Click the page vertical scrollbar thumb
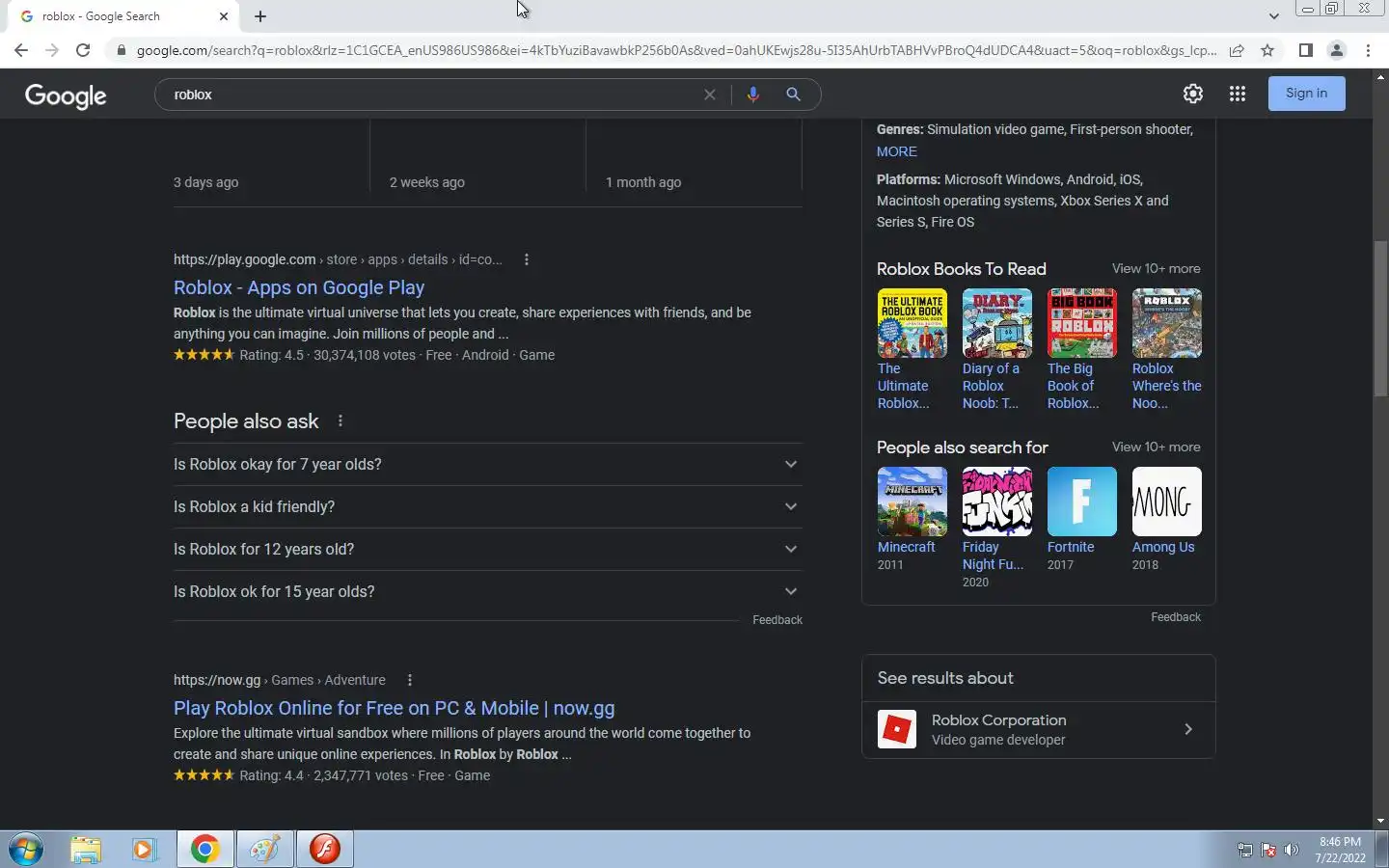Viewport: 1389px width, 868px height. click(x=1380, y=318)
